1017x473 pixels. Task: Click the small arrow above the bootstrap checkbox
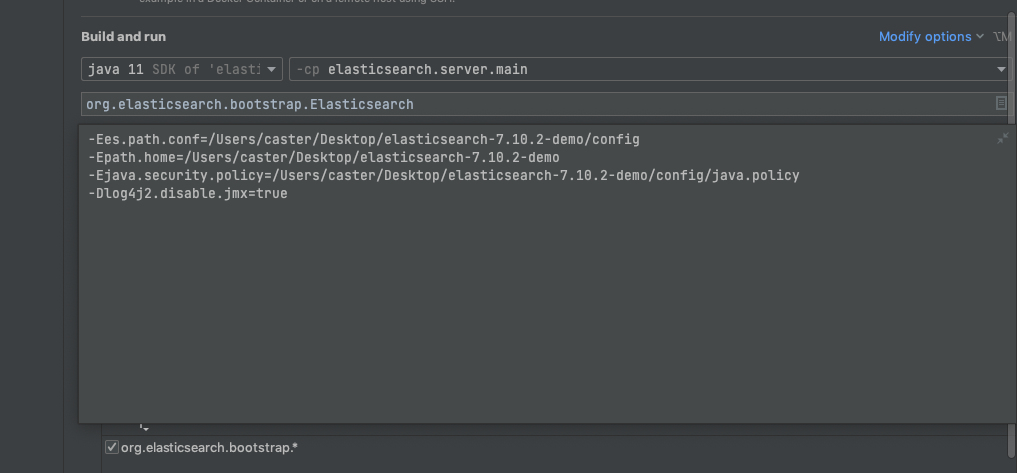pos(145,428)
